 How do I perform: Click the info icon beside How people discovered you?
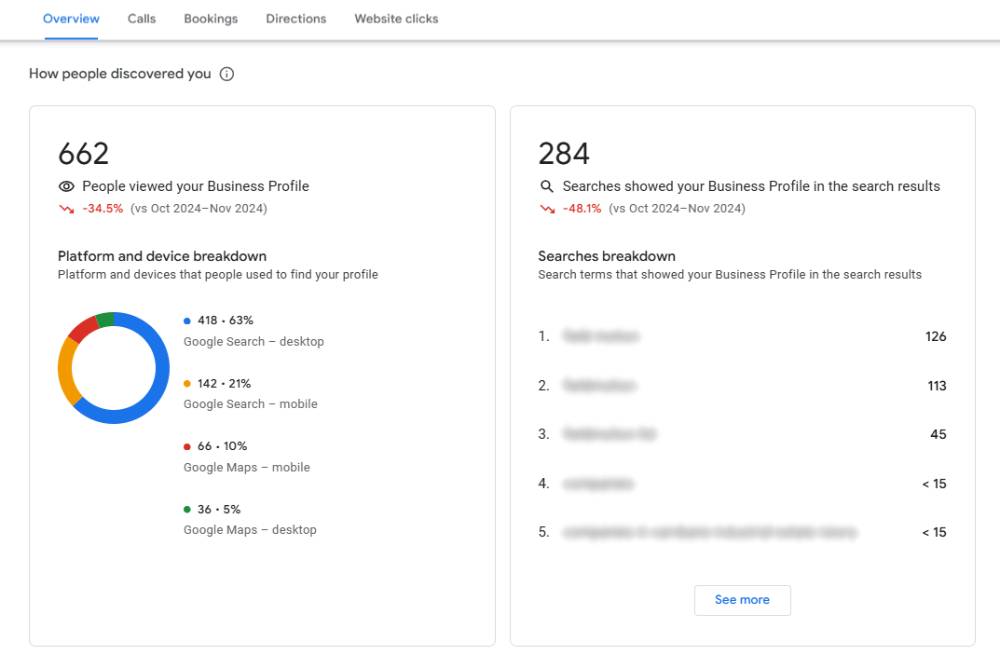point(226,74)
